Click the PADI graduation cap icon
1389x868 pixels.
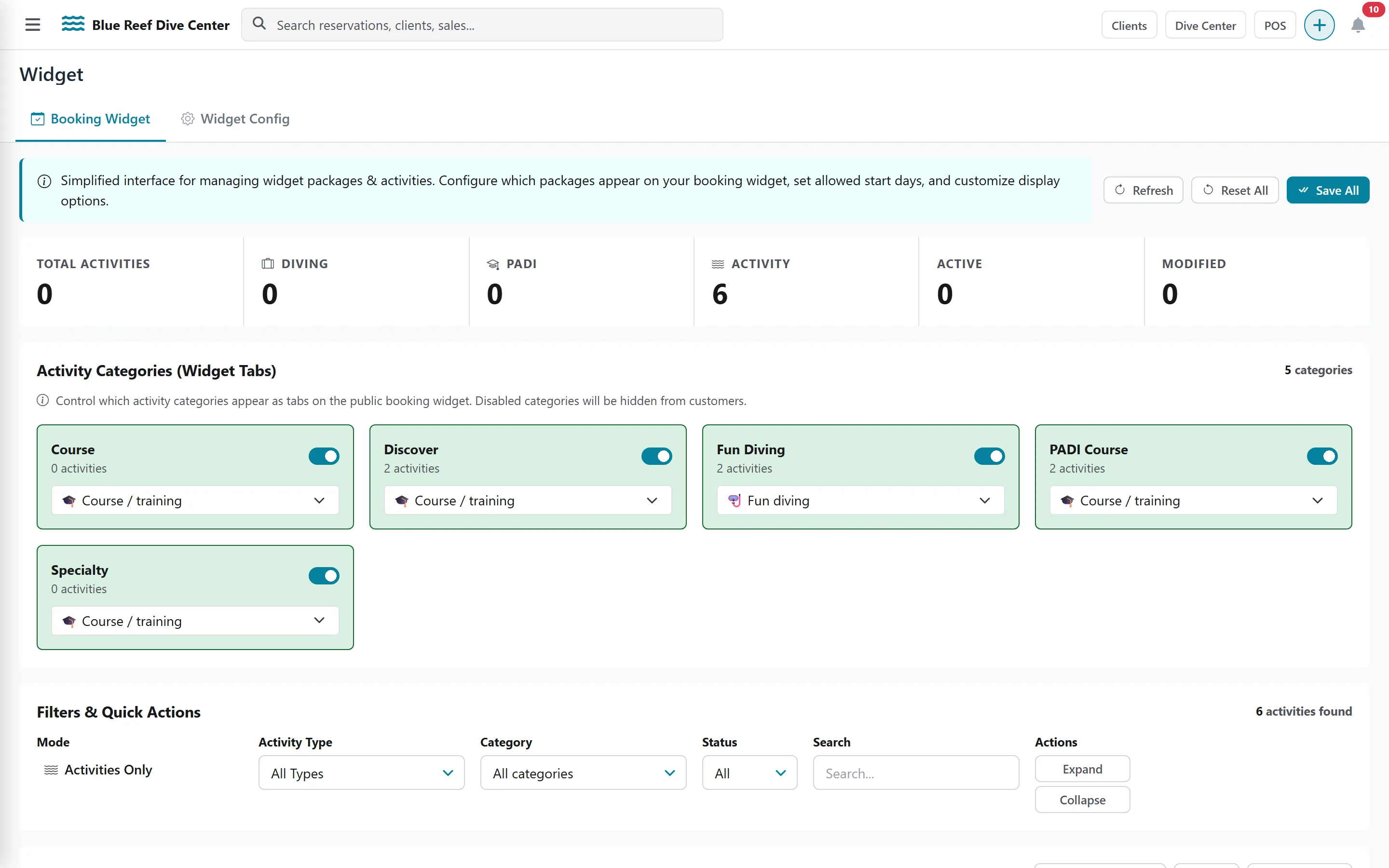[493, 264]
